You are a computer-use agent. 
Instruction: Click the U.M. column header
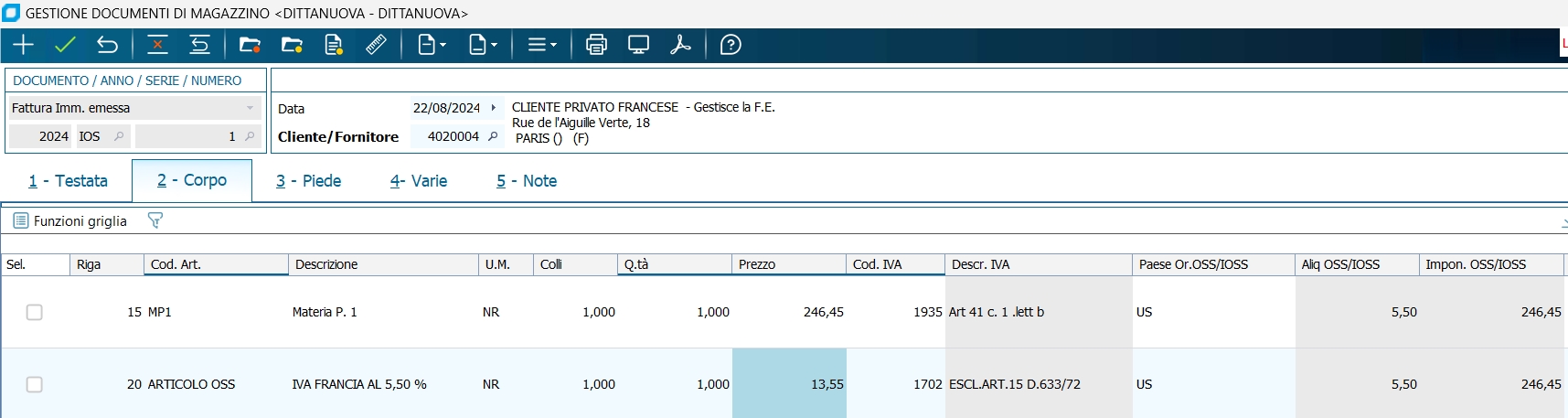(507, 264)
